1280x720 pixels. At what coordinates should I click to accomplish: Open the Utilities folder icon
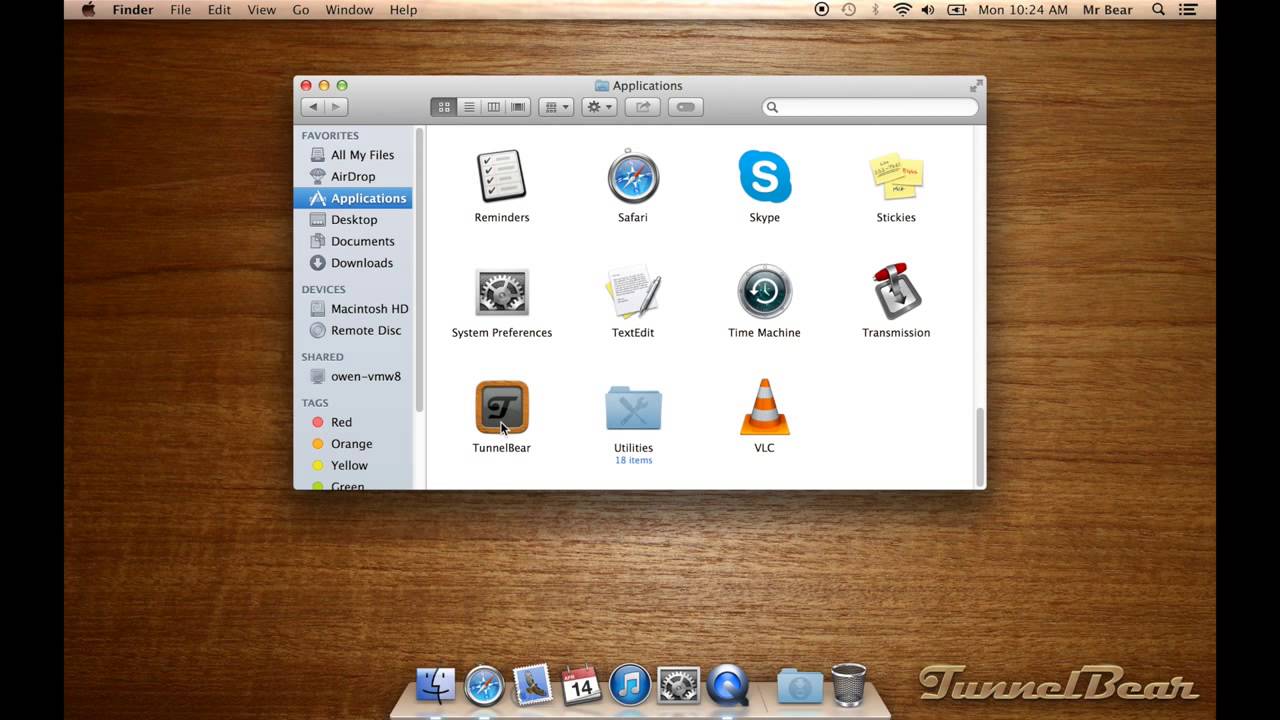coord(633,408)
